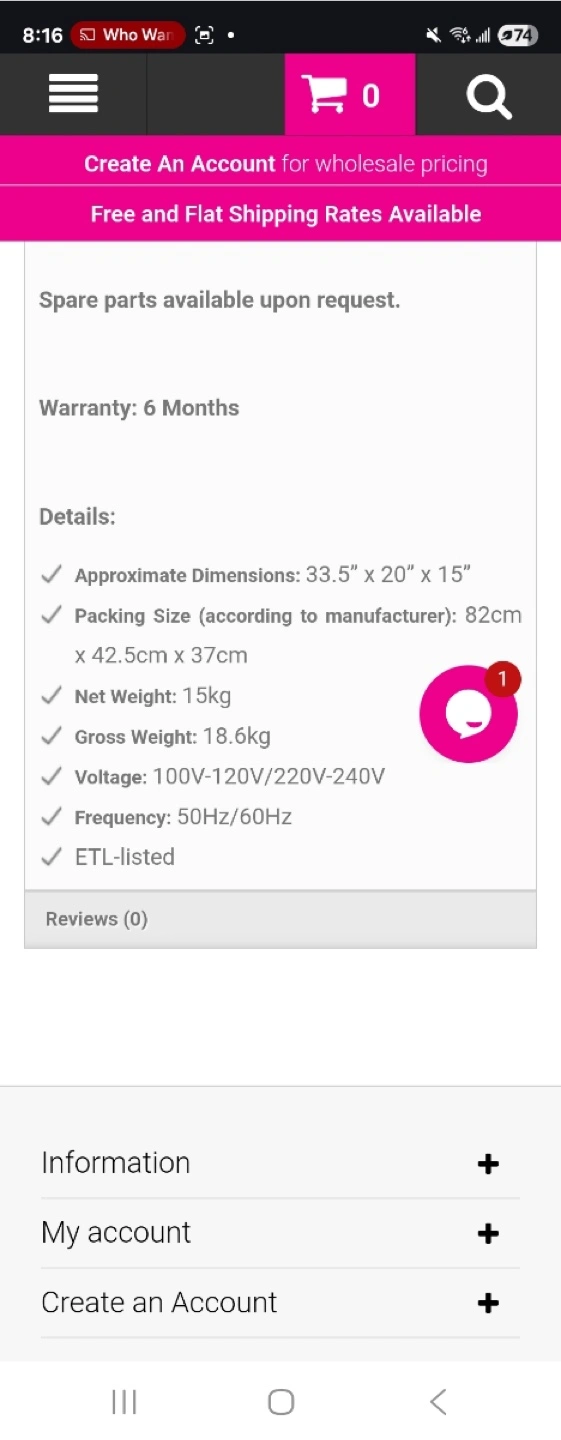The width and height of the screenshot is (561, 1440).
Task: Tap the Information footer heading
Action: pyautogui.click(x=116, y=1162)
